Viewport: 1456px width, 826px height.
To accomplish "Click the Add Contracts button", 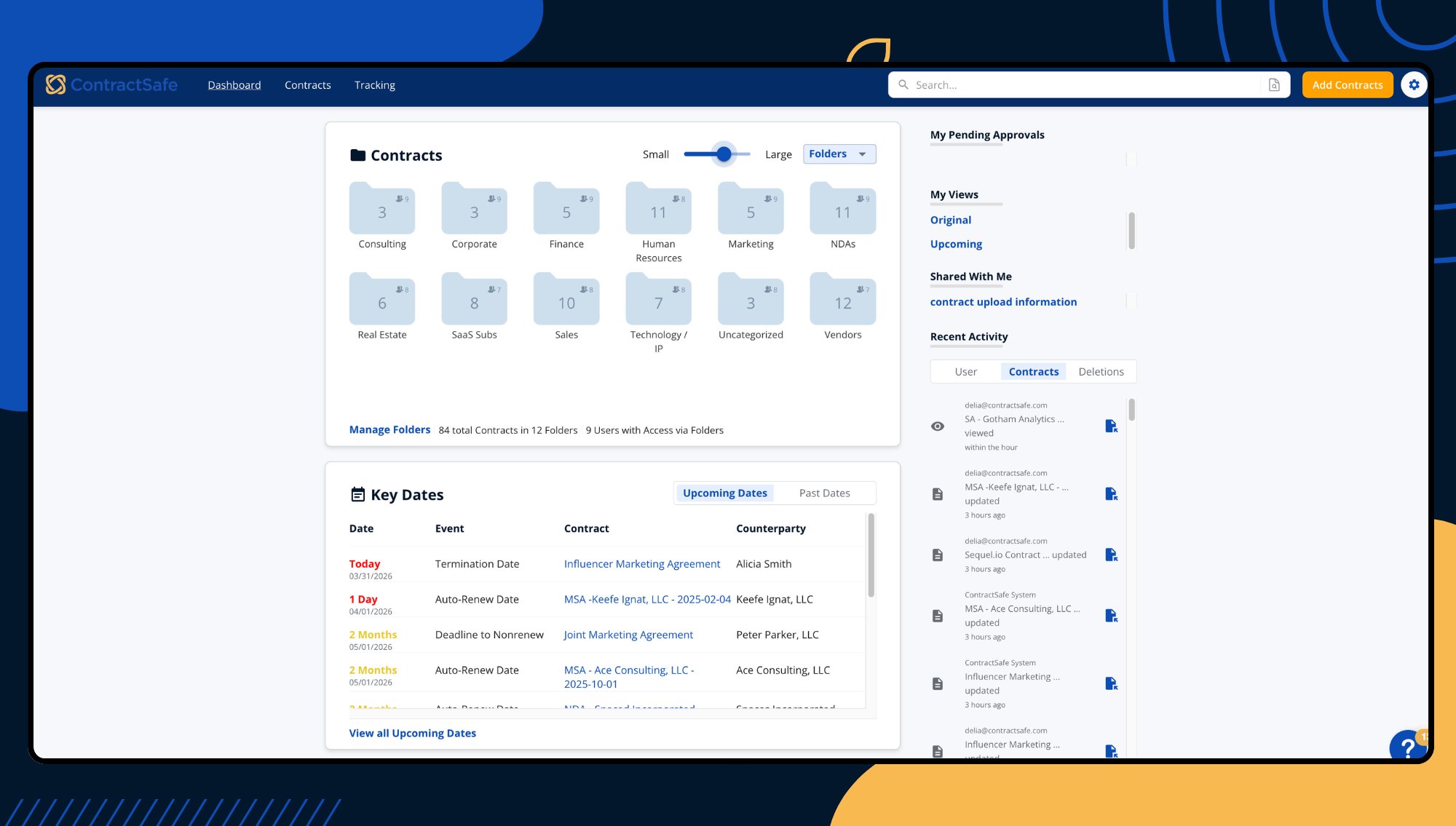I will 1347,85.
